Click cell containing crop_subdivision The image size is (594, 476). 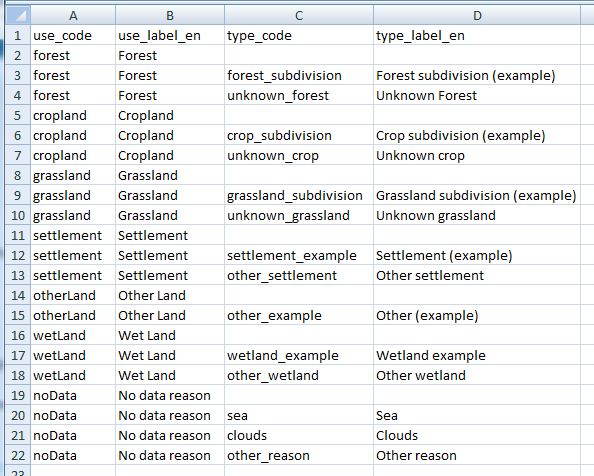pos(299,135)
